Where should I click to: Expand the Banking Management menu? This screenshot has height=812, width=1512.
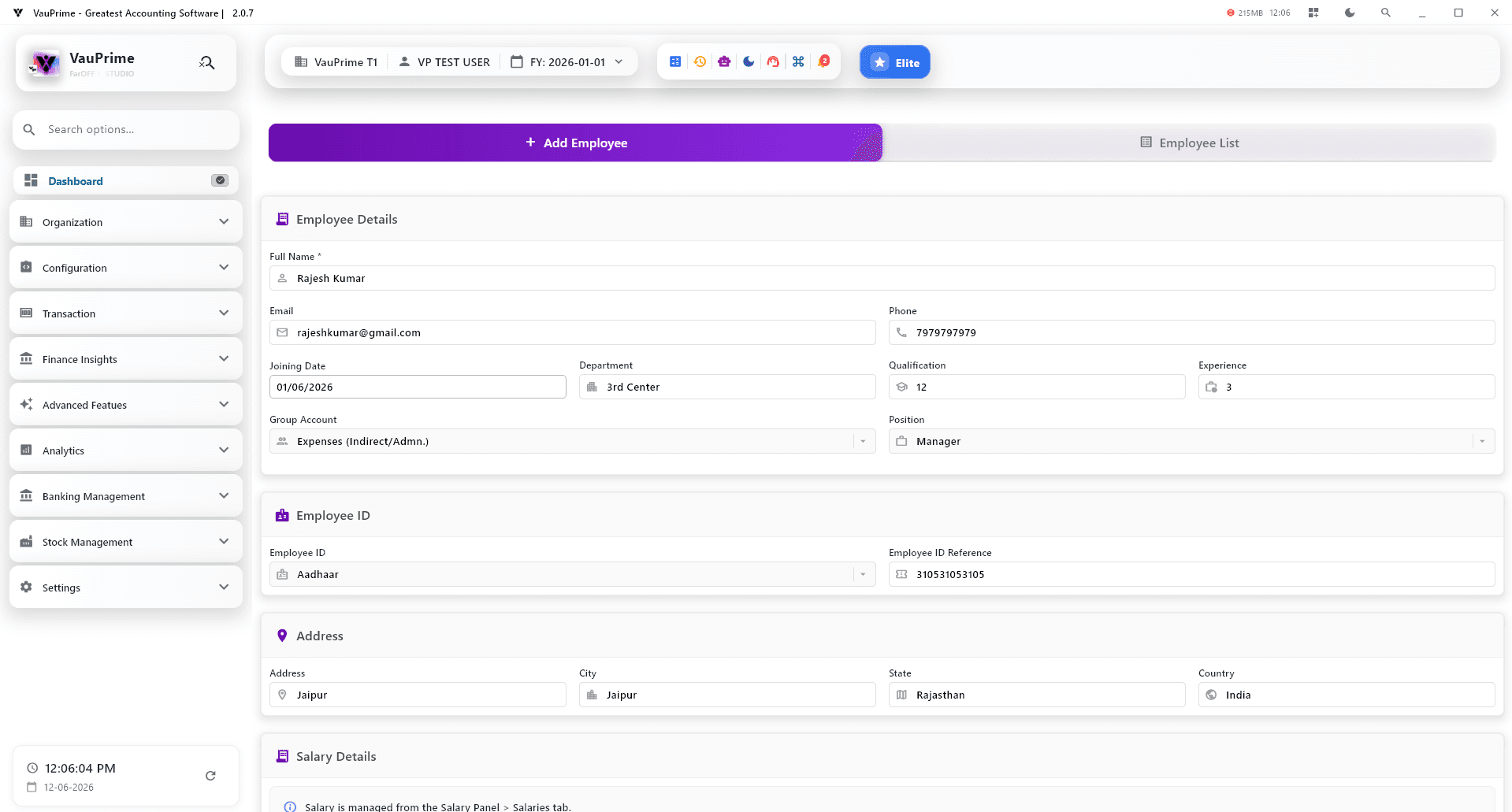126,496
